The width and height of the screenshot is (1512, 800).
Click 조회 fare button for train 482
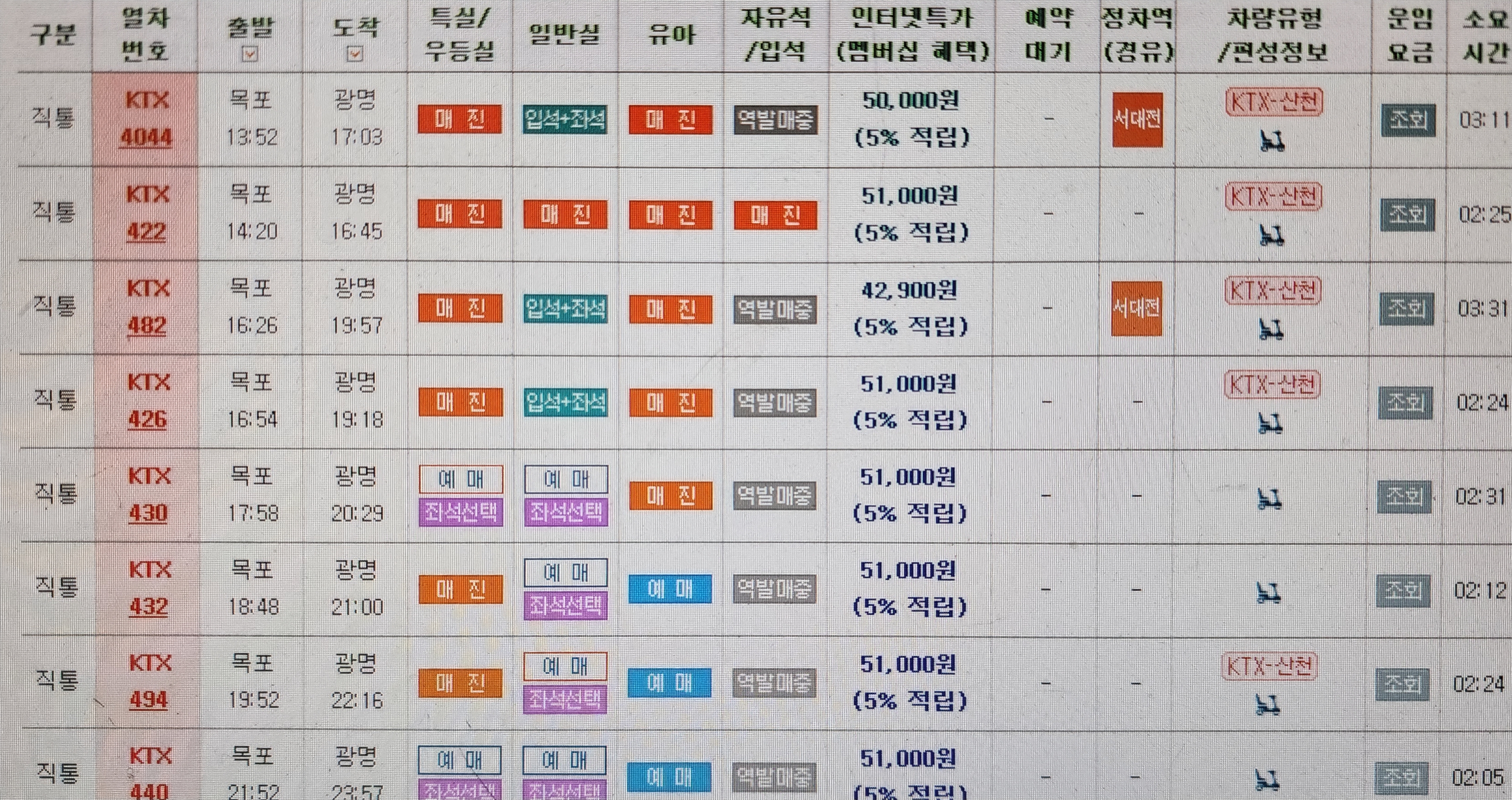pyautogui.click(x=1407, y=309)
